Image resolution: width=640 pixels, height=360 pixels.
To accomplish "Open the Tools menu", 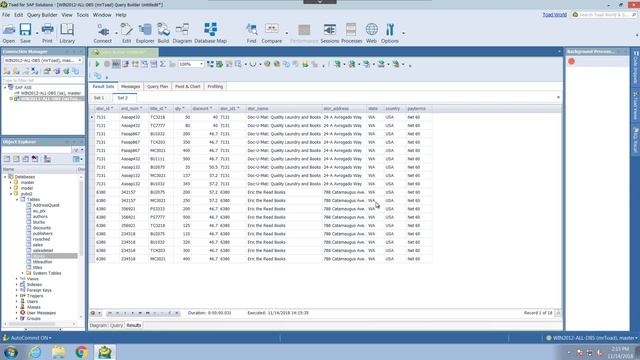I will [x=82, y=15].
